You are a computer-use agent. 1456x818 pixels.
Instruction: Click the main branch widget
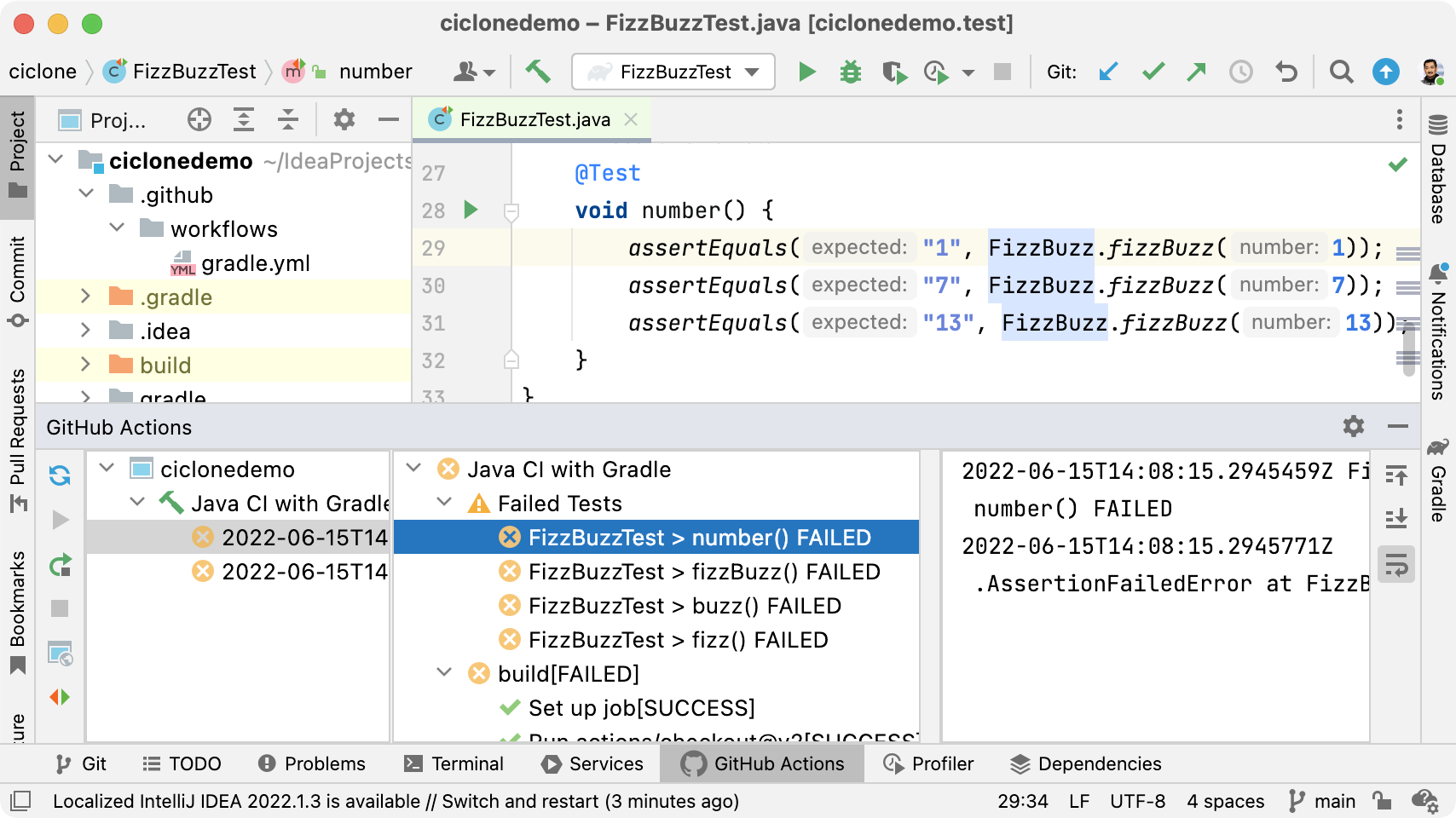coord(1322,801)
